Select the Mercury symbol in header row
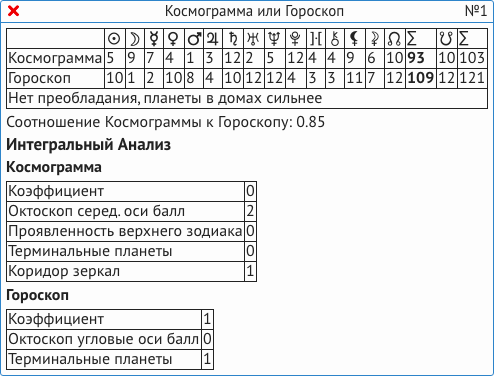Screen dimensions: 494x376 point(154,39)
